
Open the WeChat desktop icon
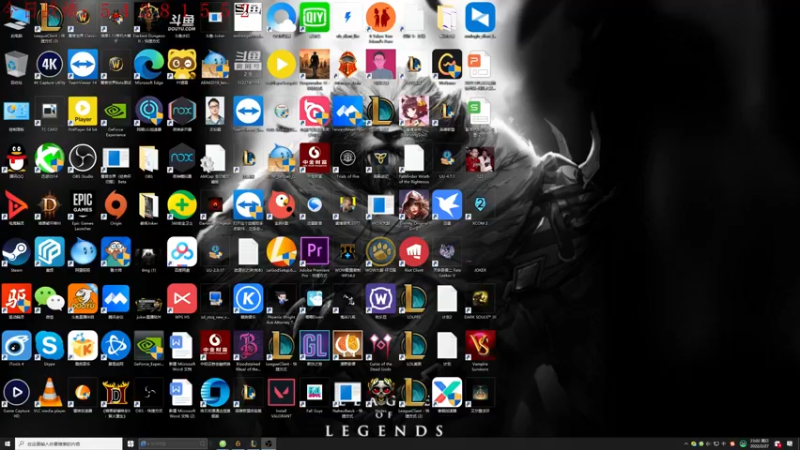[49, 299]
